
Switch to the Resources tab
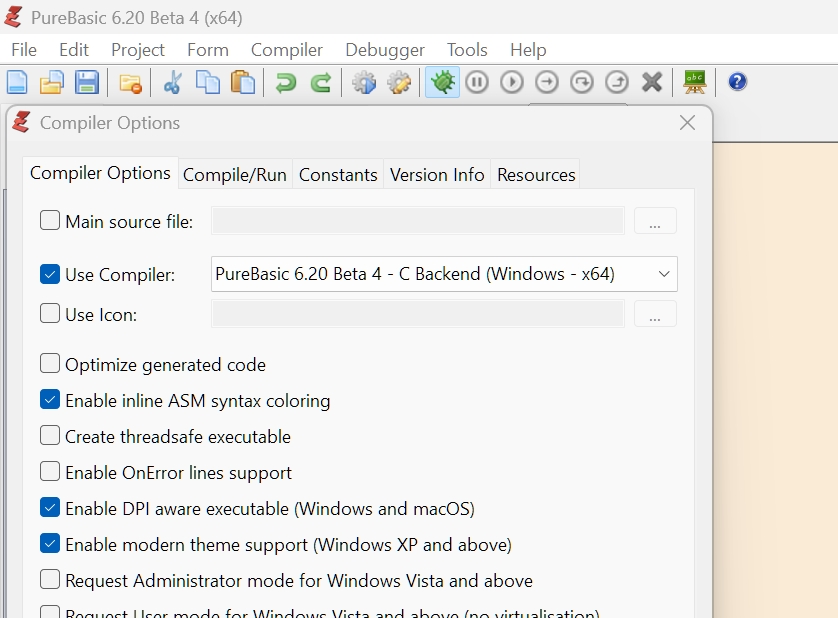536,175
